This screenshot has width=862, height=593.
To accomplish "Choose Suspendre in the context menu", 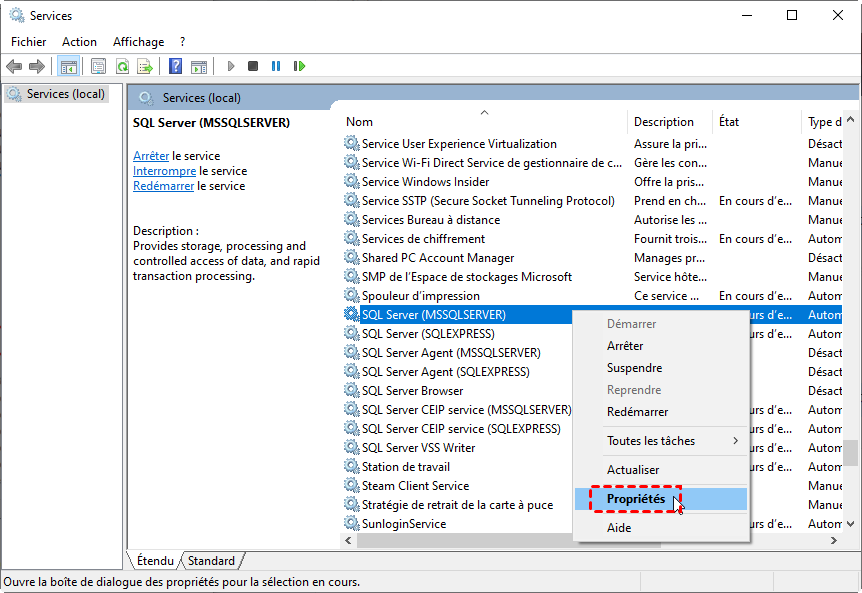I will (661, 368).
